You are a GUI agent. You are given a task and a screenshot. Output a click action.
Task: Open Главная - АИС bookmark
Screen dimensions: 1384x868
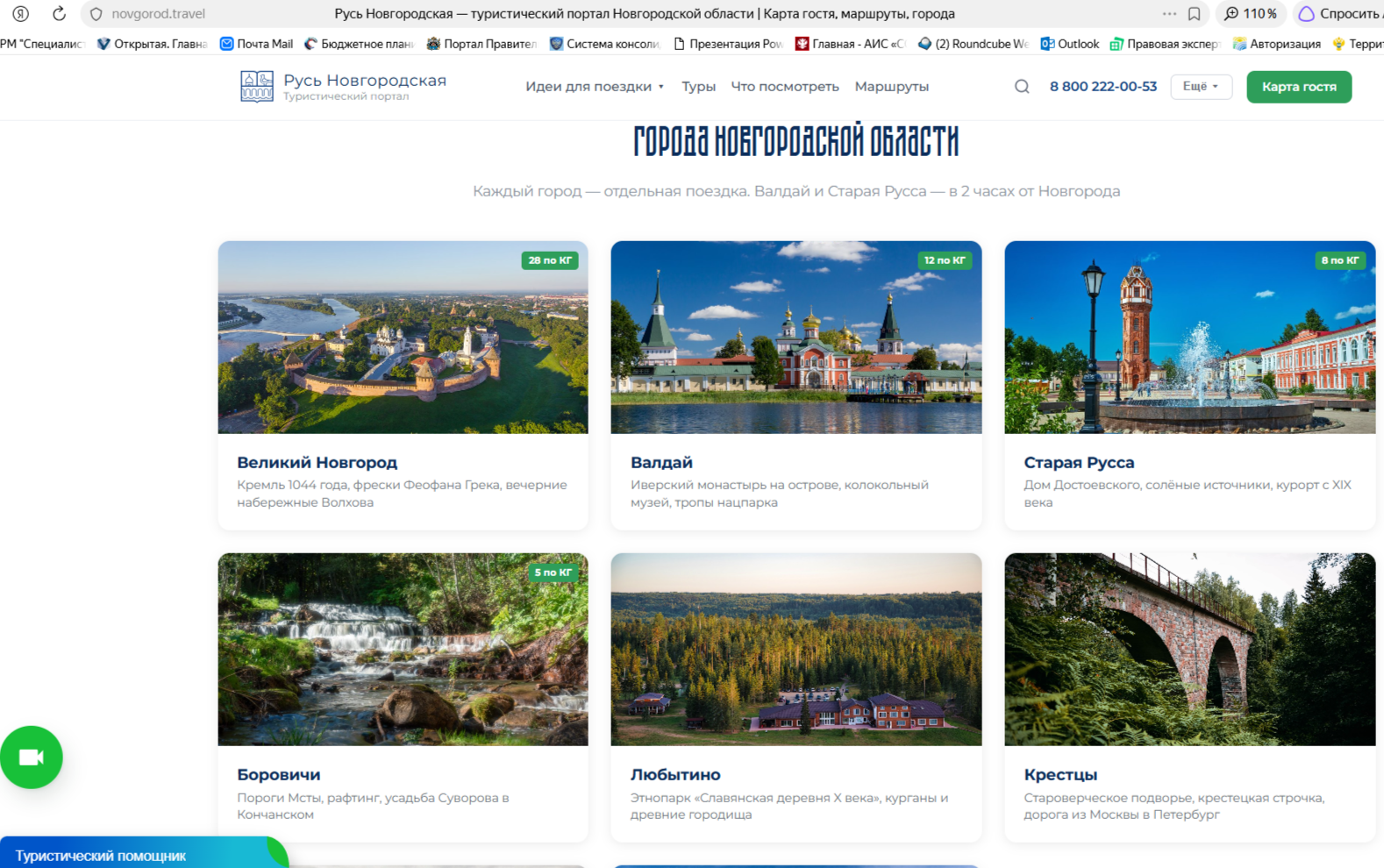pos(851,44)
